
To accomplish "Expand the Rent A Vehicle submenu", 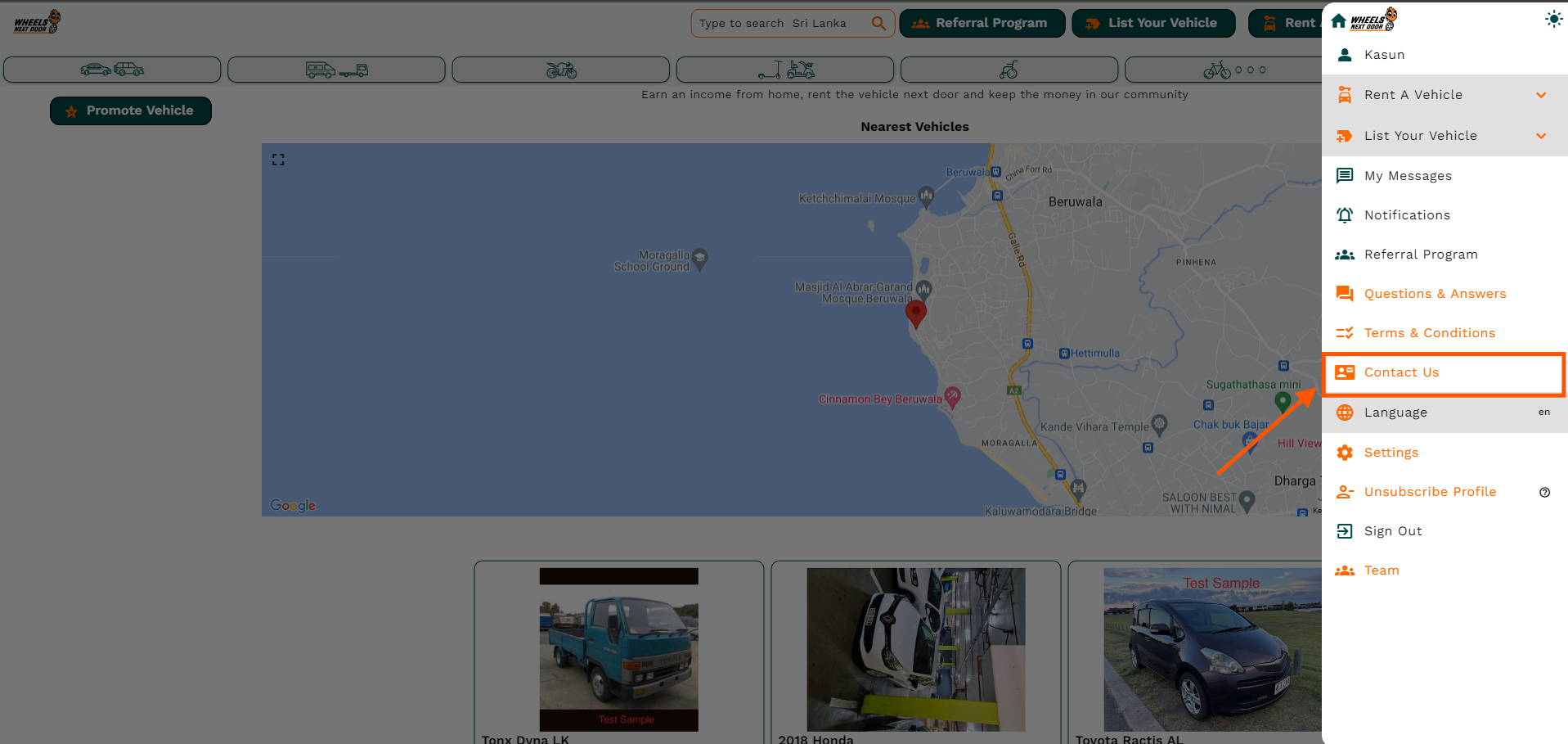I will (x=1540, y=95).
